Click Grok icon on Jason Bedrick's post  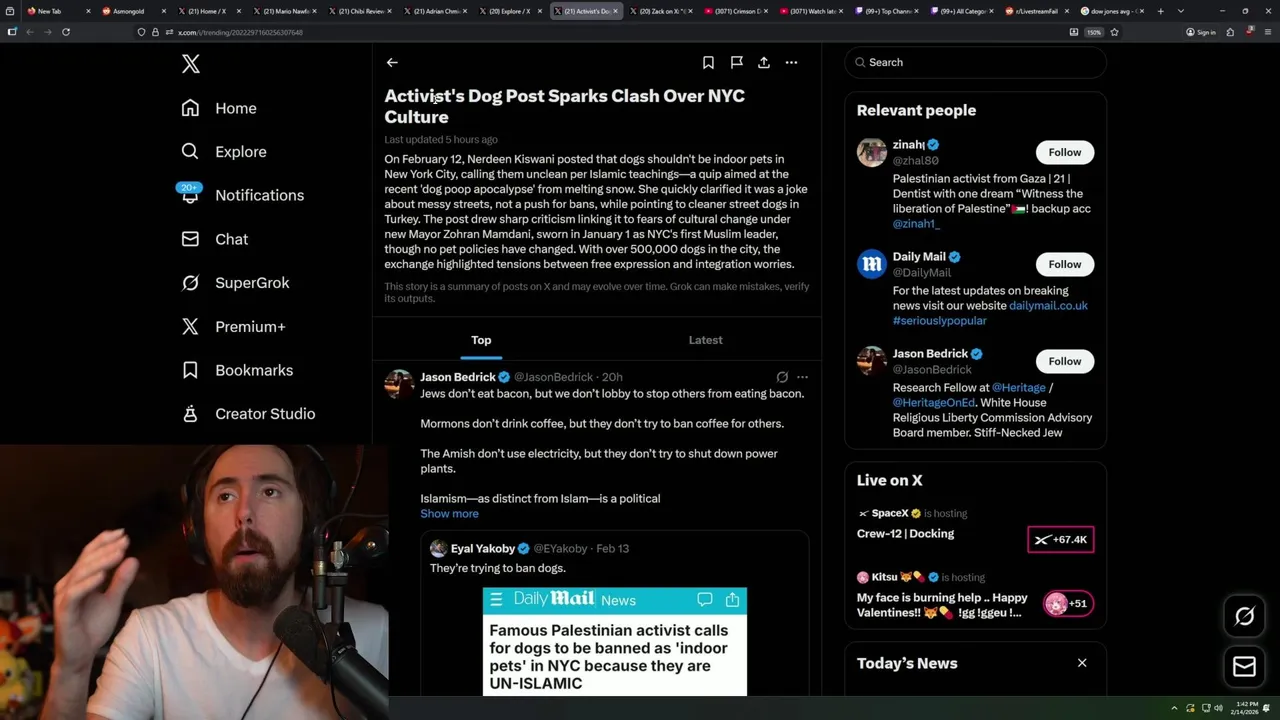pos(782,377)
